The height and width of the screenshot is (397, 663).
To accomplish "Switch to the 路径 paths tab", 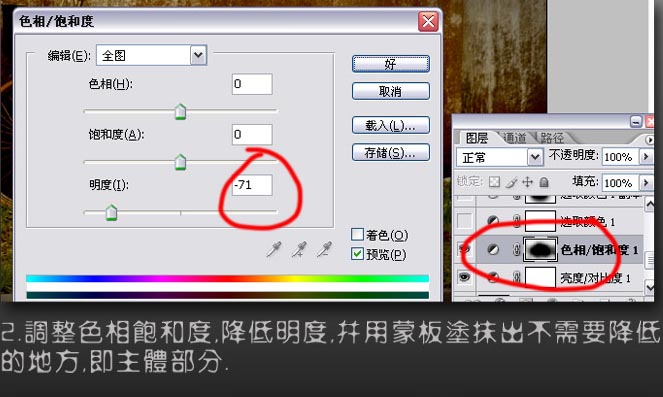I will (x=552, y=138).
